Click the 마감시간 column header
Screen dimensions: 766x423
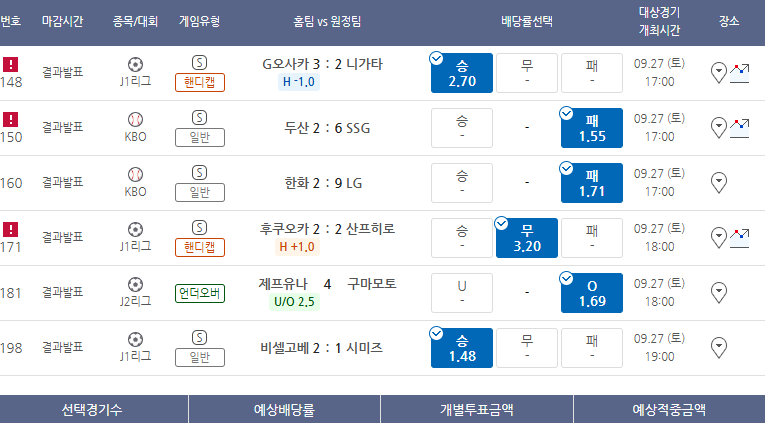click(x=63, y=21)
